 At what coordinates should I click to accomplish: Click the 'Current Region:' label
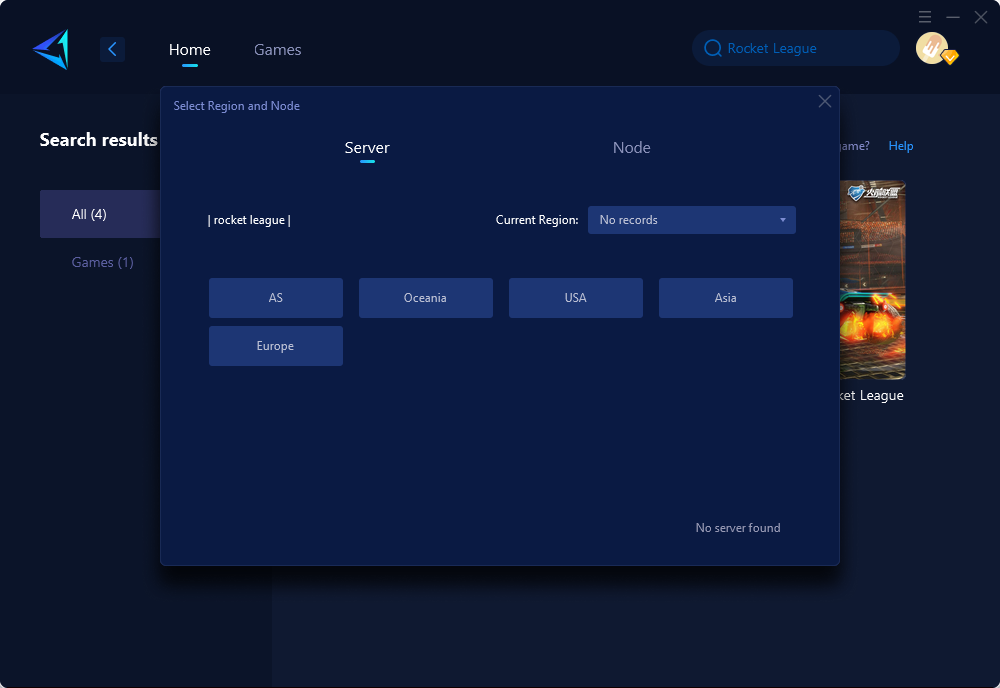(x=536, y=220)
